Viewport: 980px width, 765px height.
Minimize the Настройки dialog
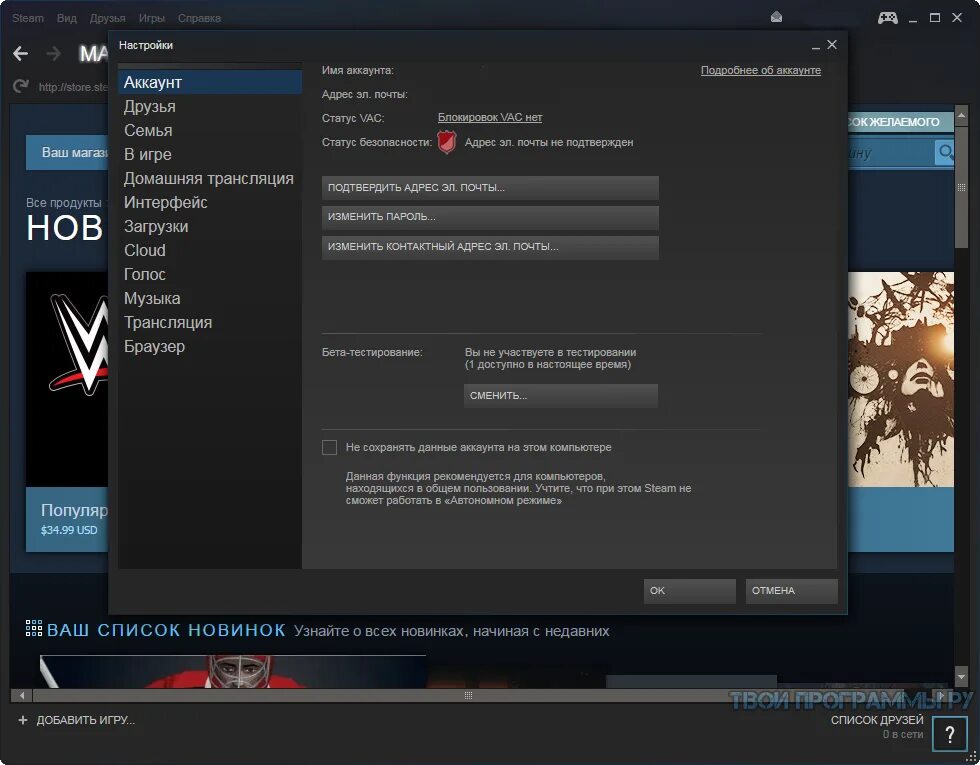click(x=816, y=46)
